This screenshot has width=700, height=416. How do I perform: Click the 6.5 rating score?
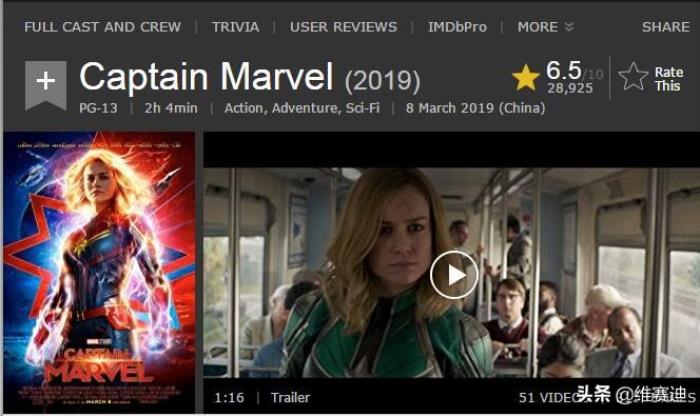tap(563, 70)
